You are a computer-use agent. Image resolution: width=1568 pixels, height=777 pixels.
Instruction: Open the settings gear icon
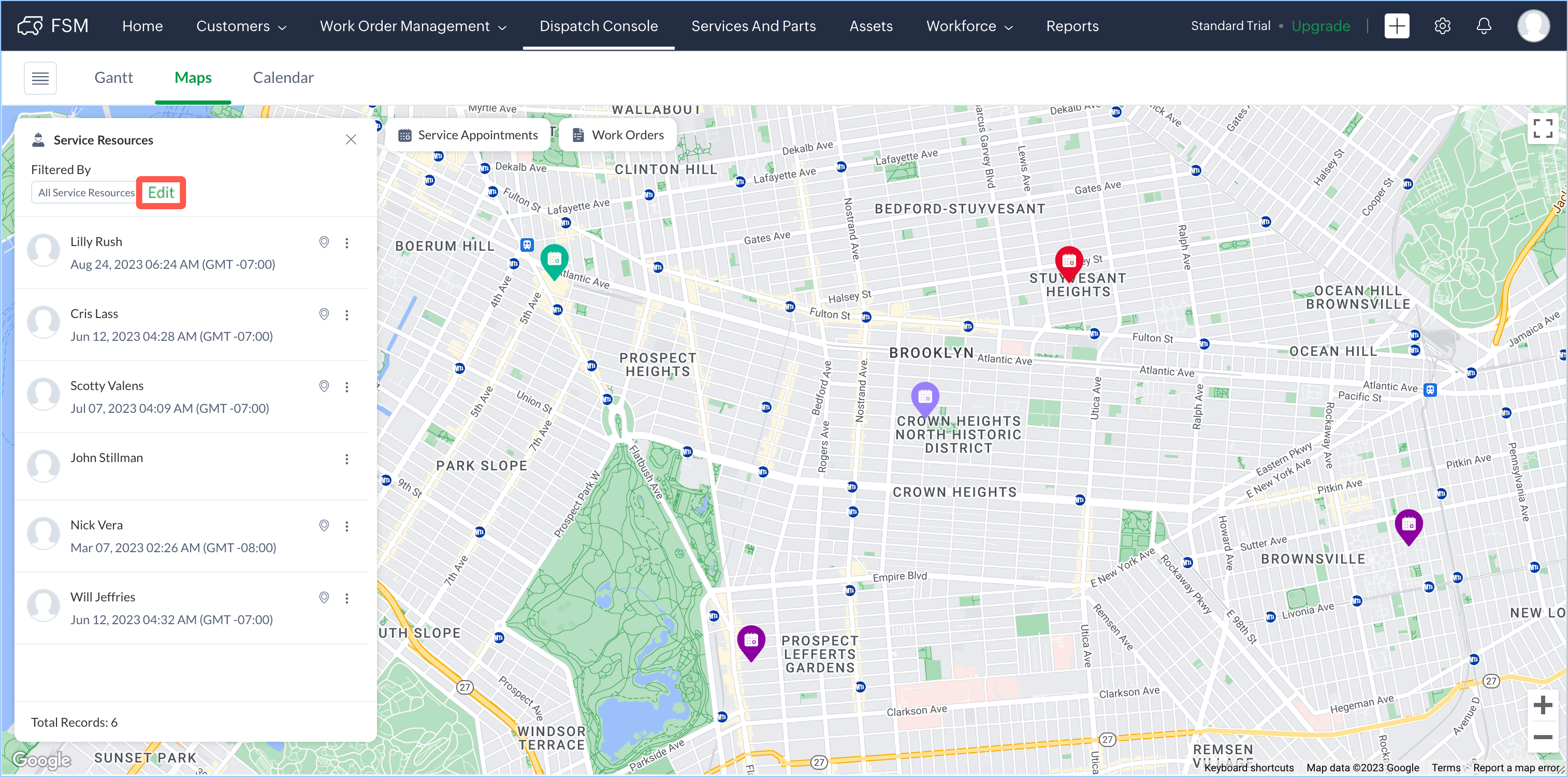pyautogui.click(x=1442, y=26)
